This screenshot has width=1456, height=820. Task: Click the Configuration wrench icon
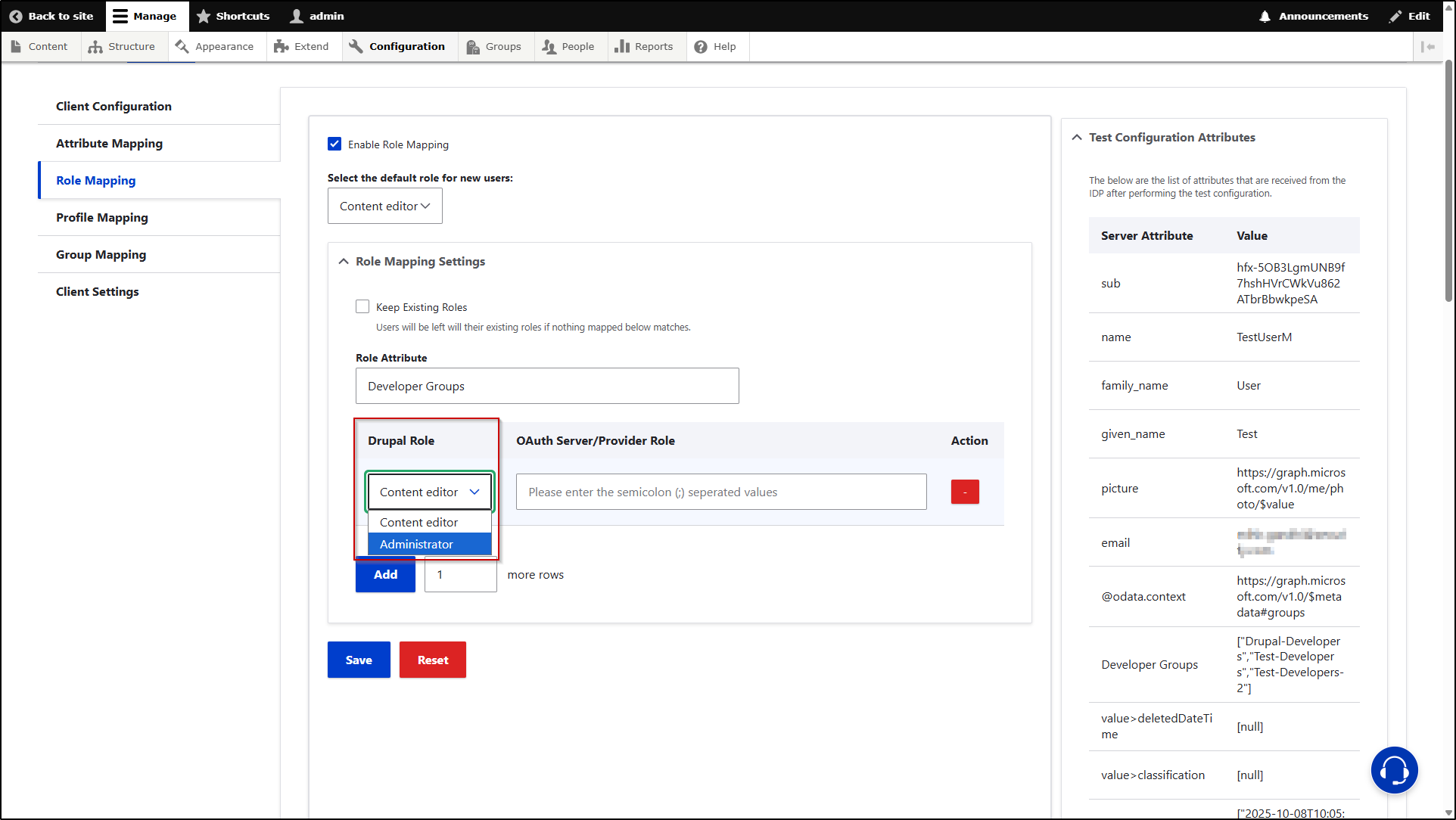[x=356, y=46]
